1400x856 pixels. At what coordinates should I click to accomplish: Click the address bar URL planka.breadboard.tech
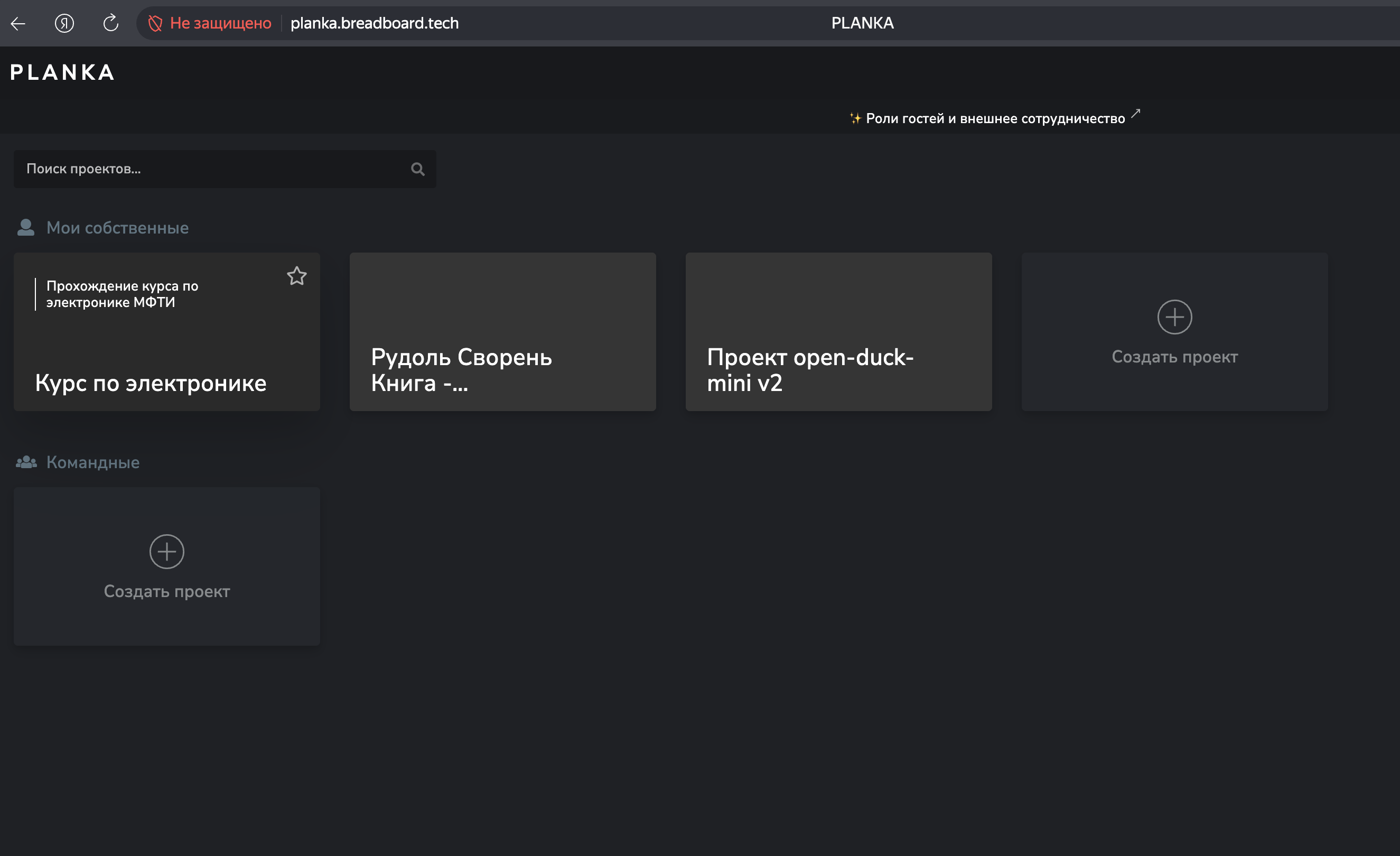(x=375, y=23)
